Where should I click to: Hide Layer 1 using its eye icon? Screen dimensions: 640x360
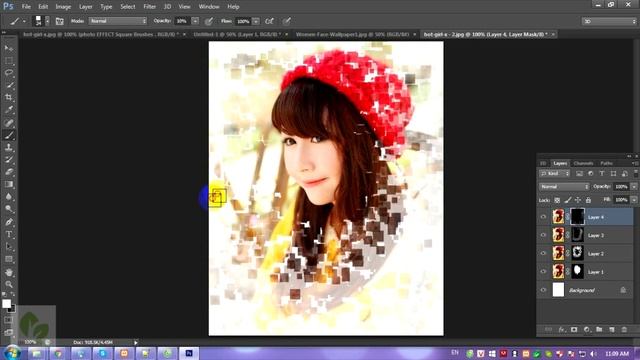[x=543, y=271]
